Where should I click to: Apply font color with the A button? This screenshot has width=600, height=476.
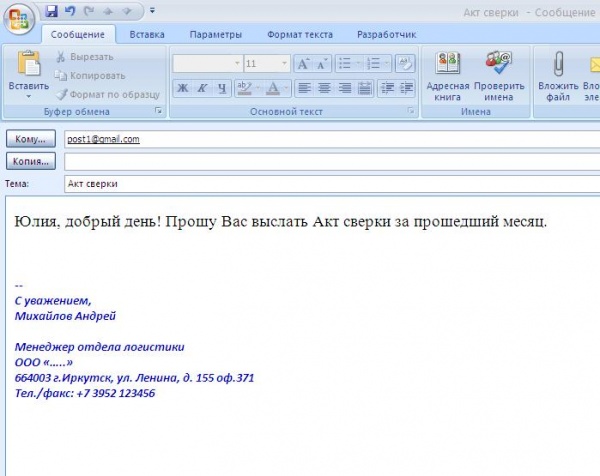point(273,88)
